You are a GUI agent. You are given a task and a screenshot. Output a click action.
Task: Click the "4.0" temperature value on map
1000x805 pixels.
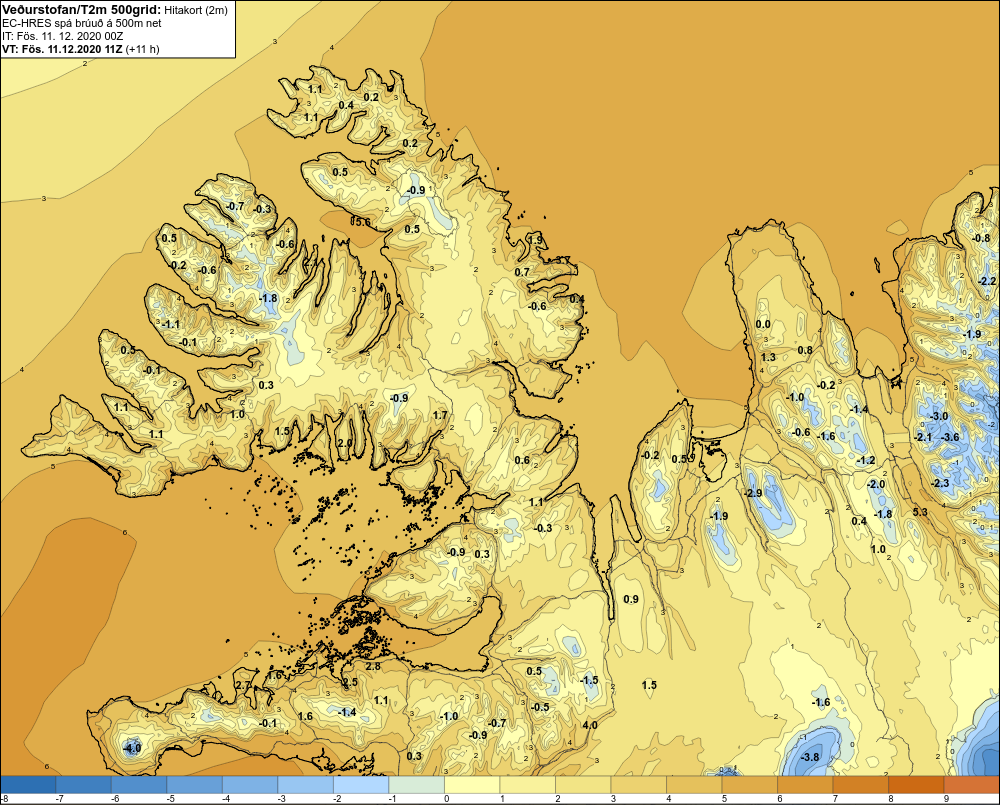pyautogui.click(x=590, y=725)
